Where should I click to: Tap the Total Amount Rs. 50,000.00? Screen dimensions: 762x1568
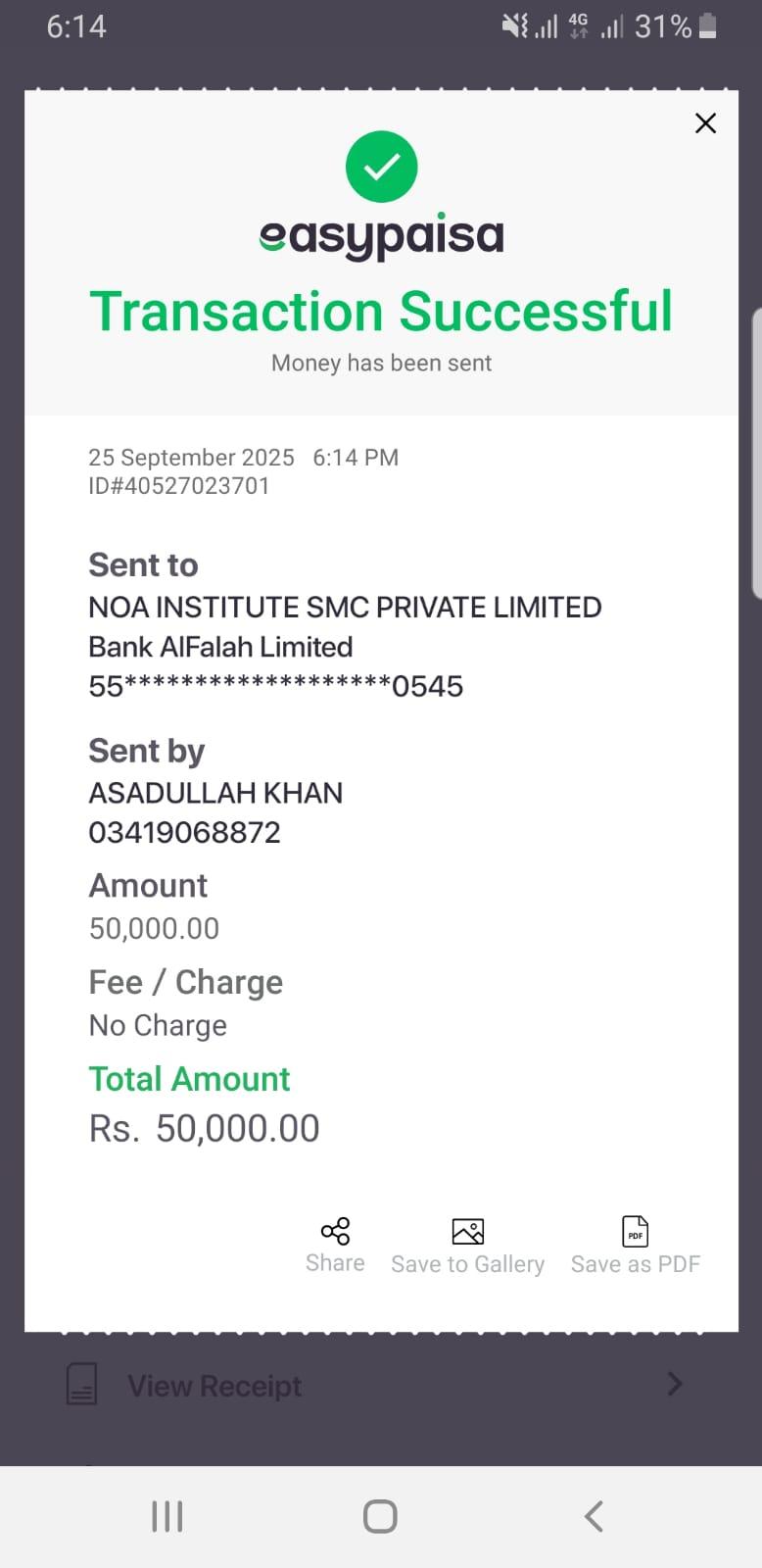[x=204, y=1128]
